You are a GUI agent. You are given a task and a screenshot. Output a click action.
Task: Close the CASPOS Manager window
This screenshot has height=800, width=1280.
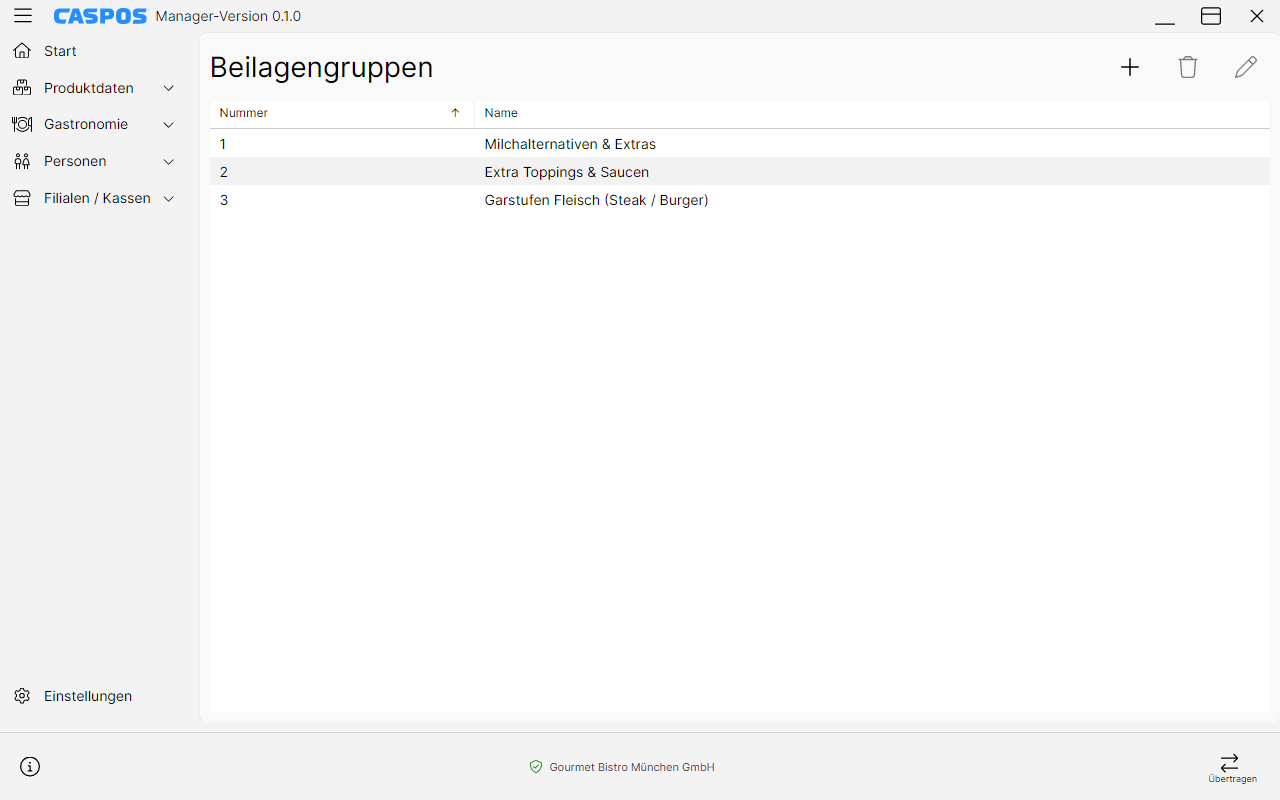pyautogui.click(x=1257, y=16)
